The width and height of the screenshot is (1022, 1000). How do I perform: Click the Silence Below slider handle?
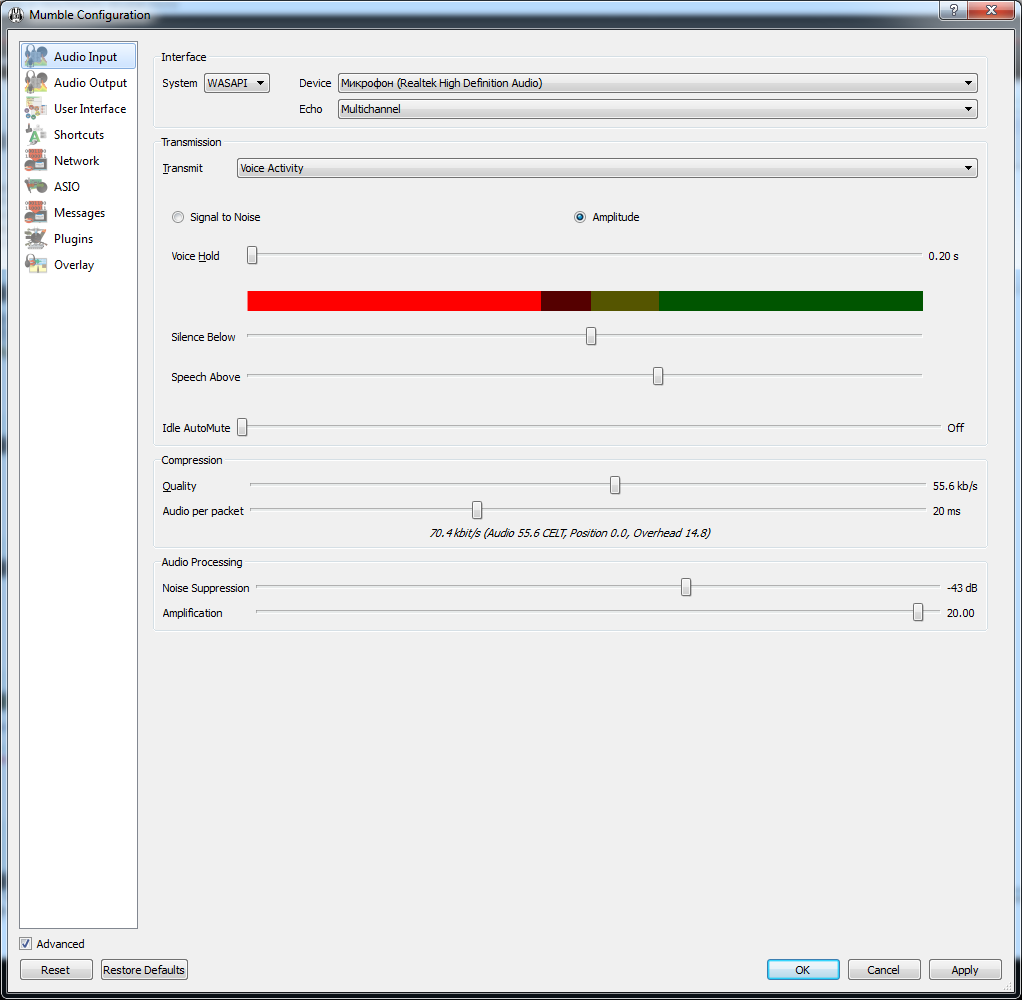(x=591, y=336)
